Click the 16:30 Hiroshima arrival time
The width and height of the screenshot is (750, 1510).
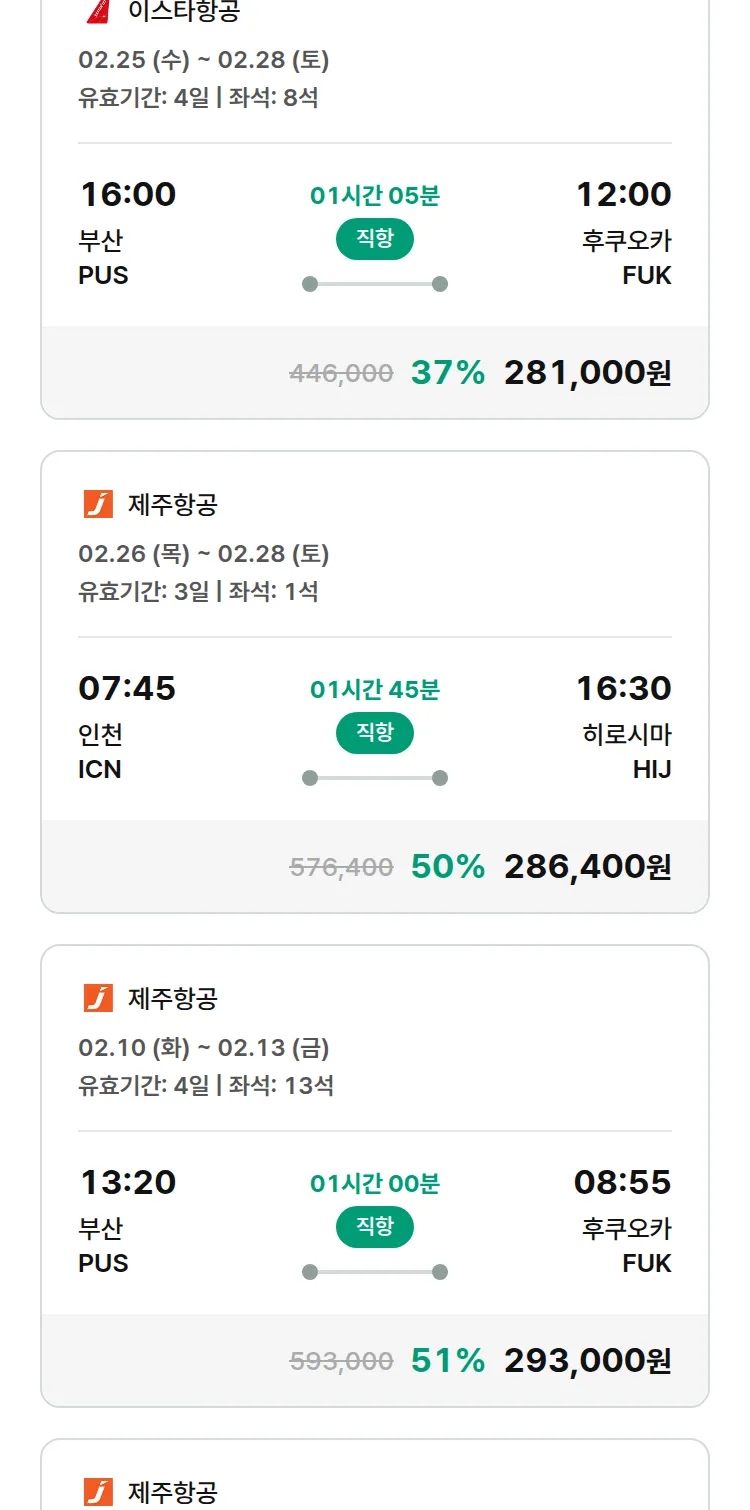pos(623,688)
